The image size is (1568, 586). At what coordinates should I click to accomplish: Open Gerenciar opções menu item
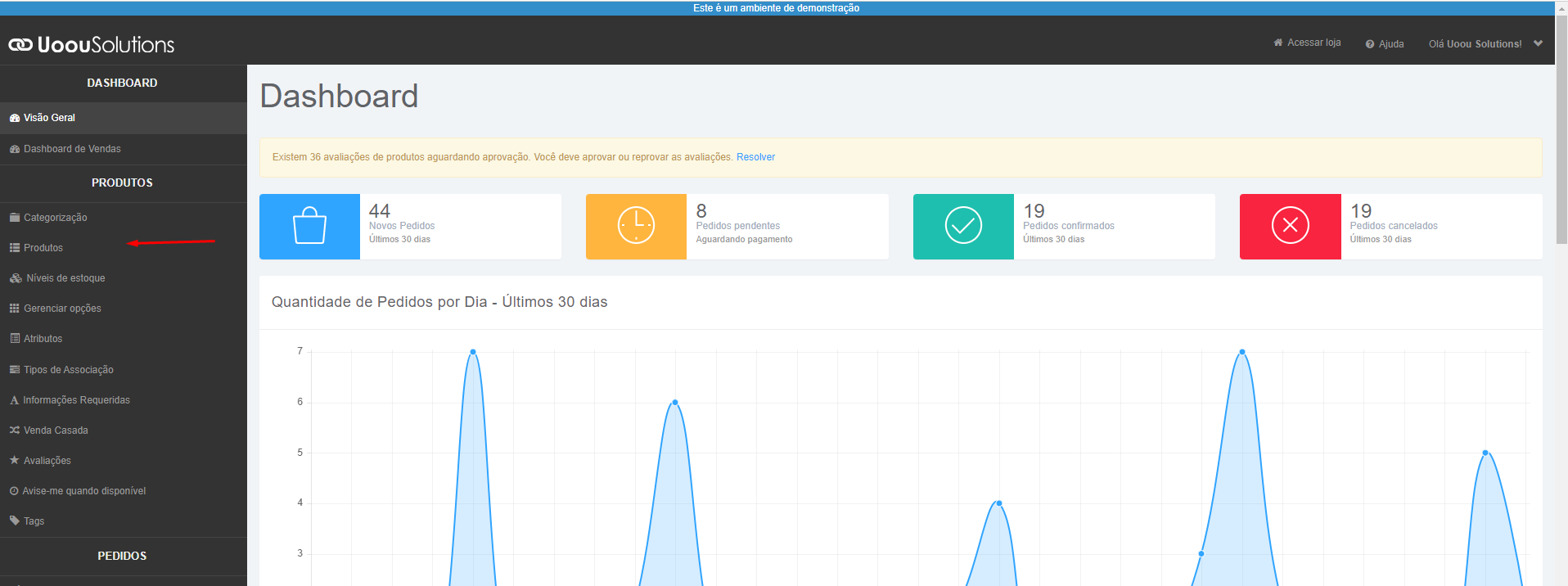click(123, 309)
